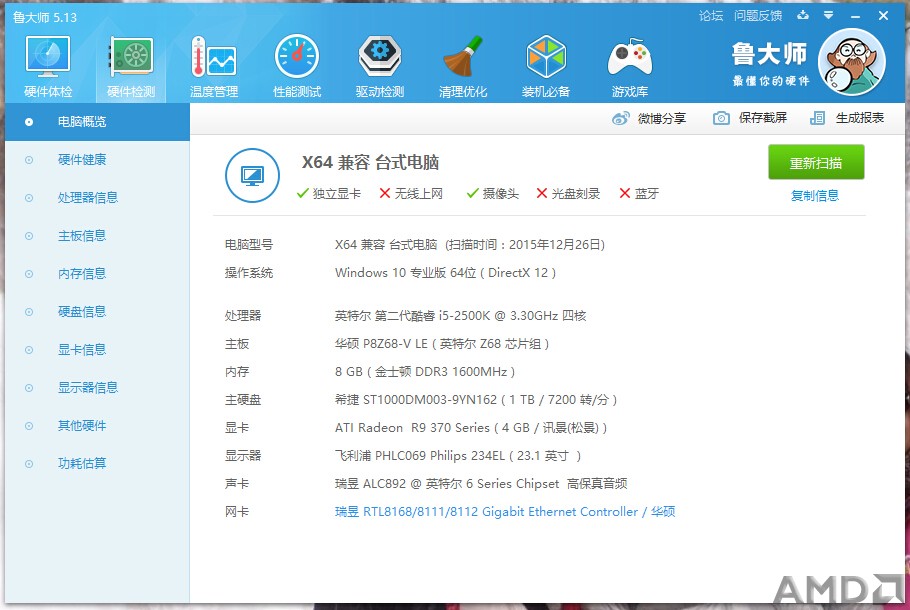Click the graphics value ATI Radeon R9 370
The width and height of the screenshot is (910, 610).
471,428
